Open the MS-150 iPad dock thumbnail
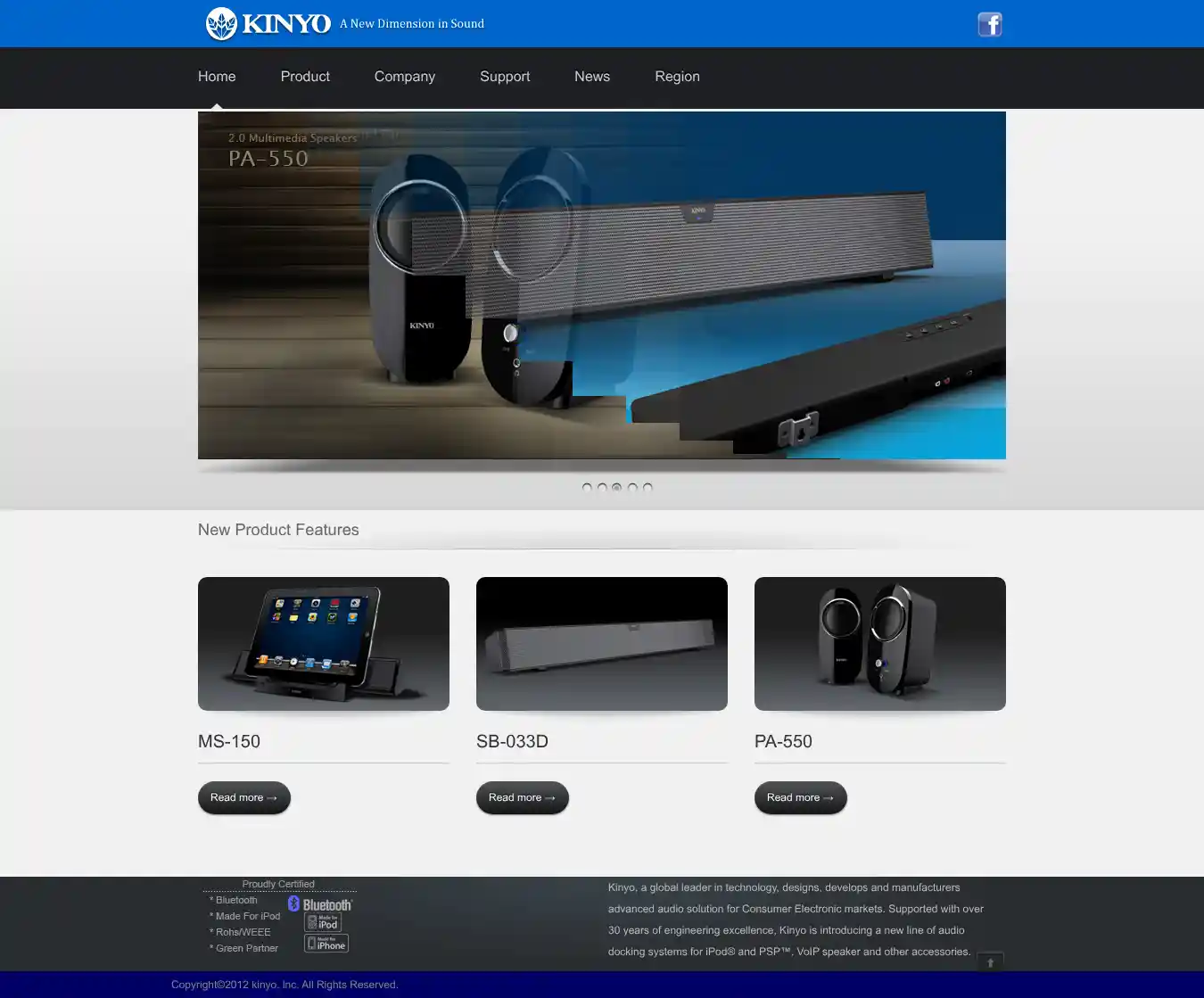Screen dimensions: 1204x998 (x=324, y=644)
